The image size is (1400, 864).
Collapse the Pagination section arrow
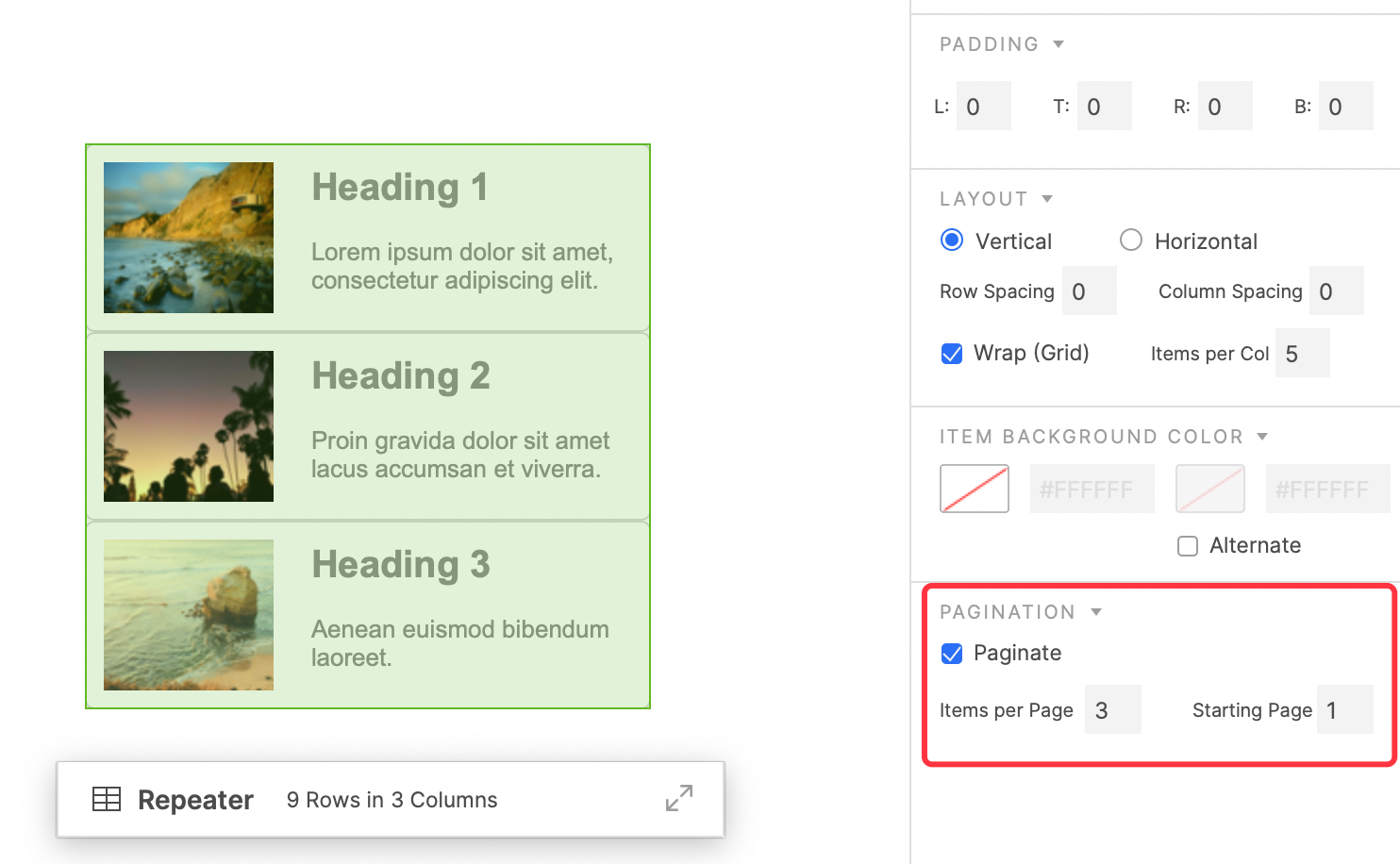pyautogui.click(x=1096, y=612)
